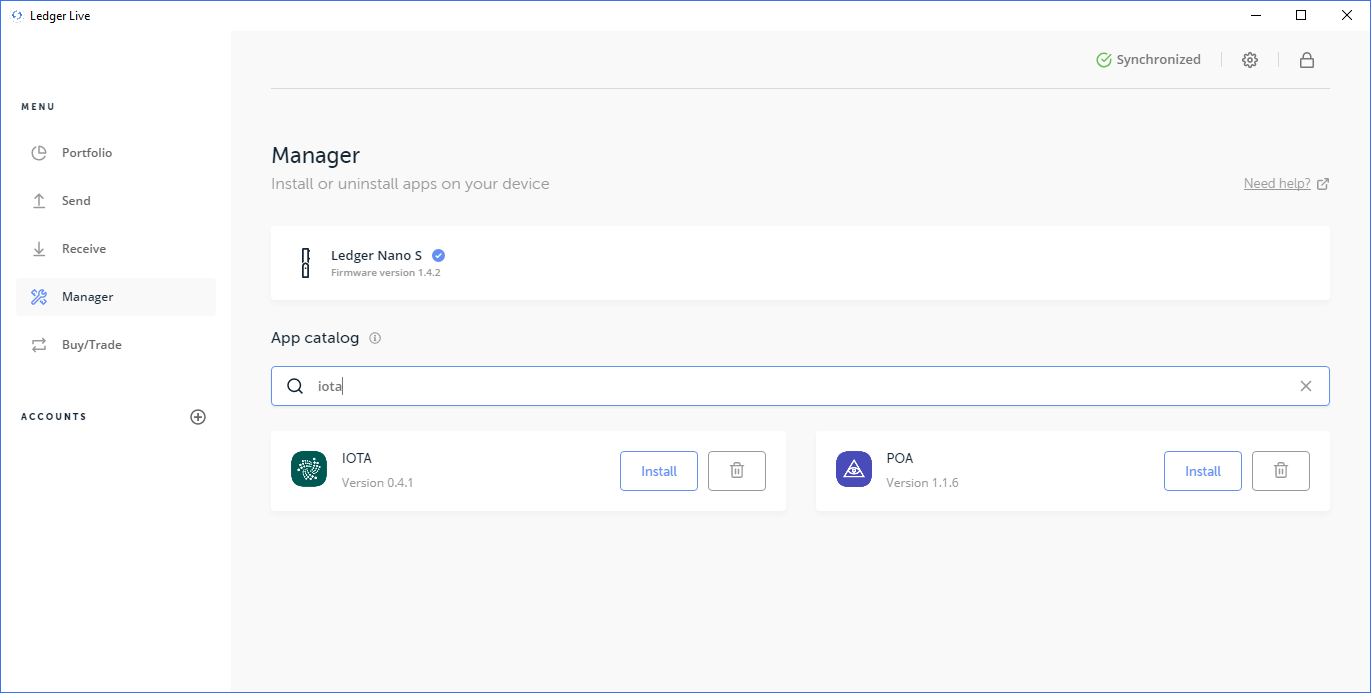
Task: Maximize the Ledger Live window
Action: click(x=1301, y=15)
